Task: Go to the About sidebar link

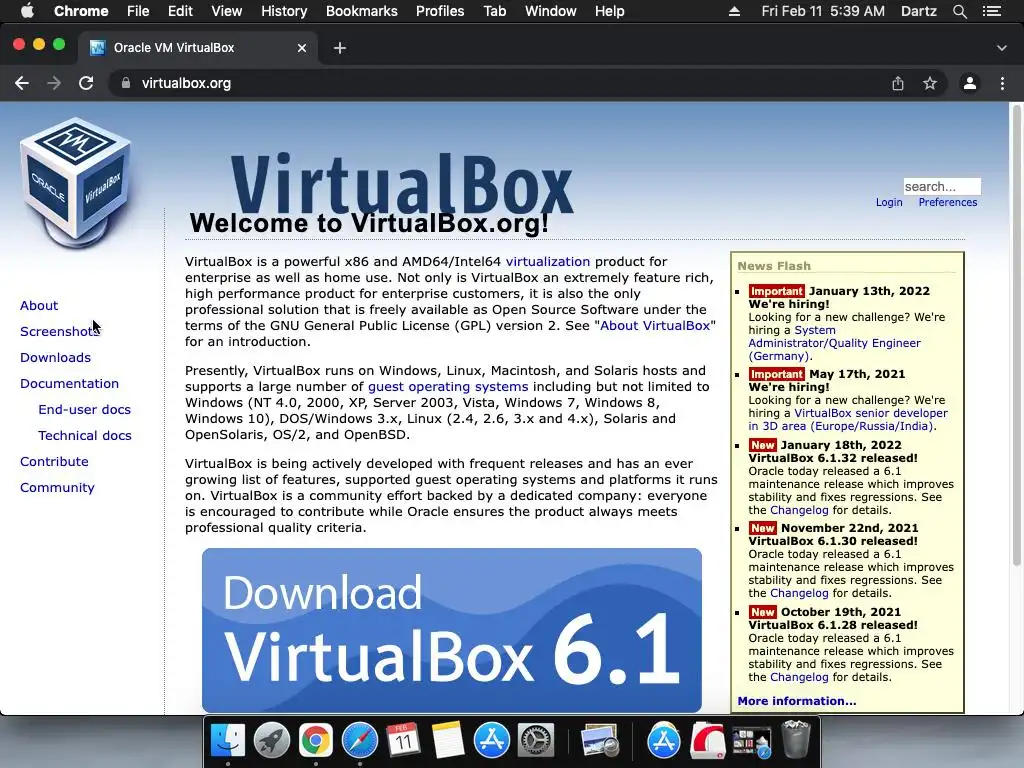Action: tap(39, 306)
